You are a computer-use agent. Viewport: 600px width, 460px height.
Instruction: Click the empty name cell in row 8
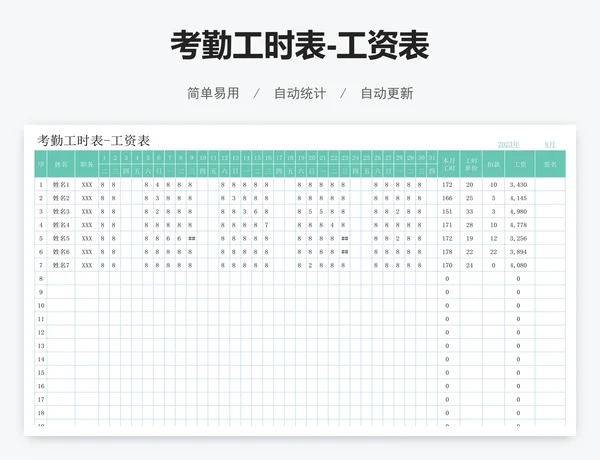click(61, 279)
